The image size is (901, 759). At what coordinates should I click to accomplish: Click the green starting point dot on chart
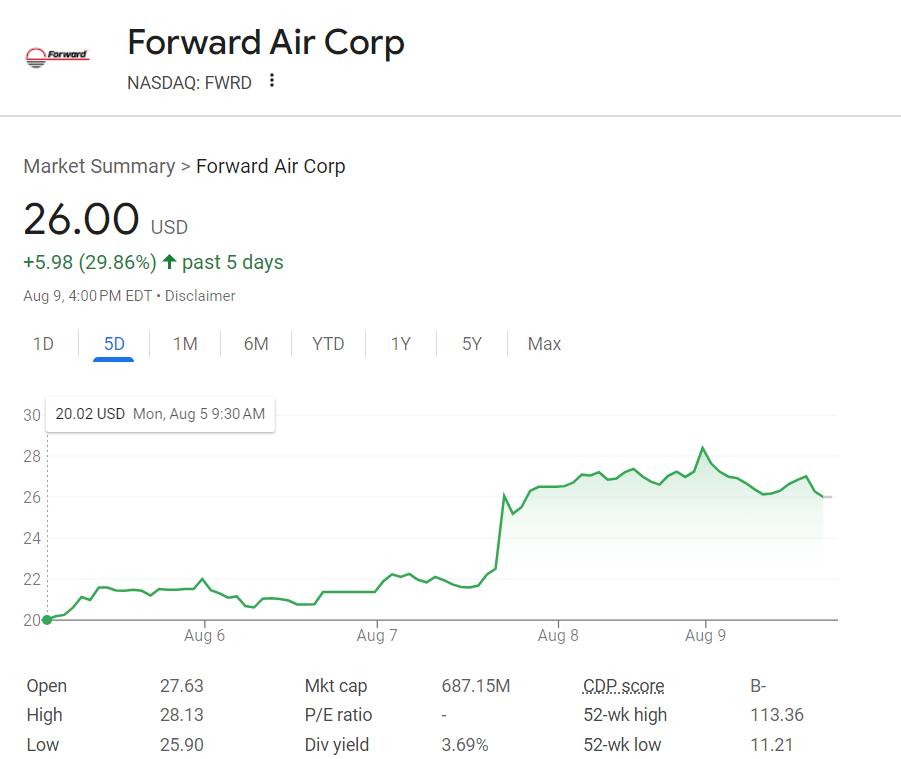pyautogui.click(x=47, y=620)
